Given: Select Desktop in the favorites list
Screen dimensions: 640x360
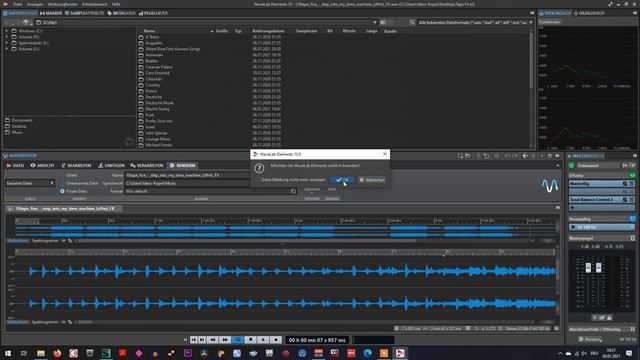Looking at the screenshot, I should (x=19, y=126).
